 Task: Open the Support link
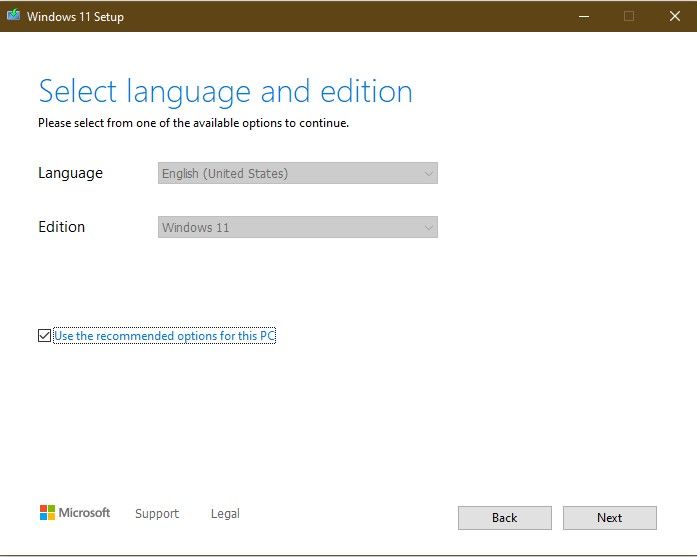coord(157,513)
